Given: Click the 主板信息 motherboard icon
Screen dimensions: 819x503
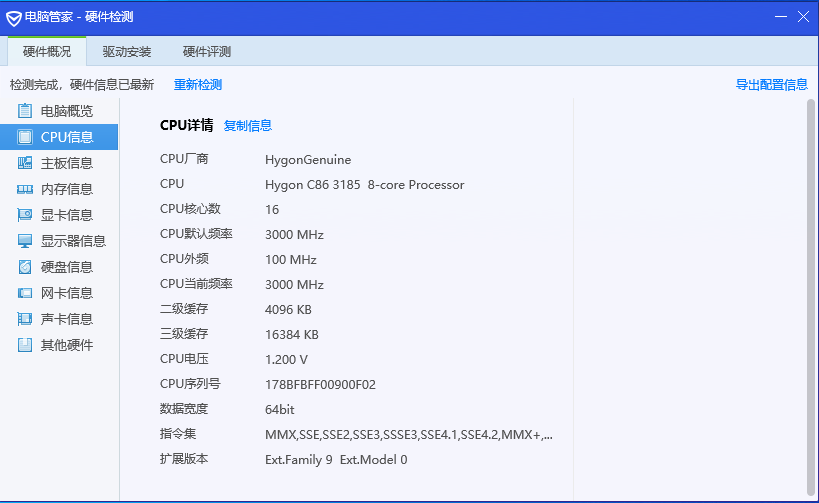Looking at the screenshot, I should [25, 163].
